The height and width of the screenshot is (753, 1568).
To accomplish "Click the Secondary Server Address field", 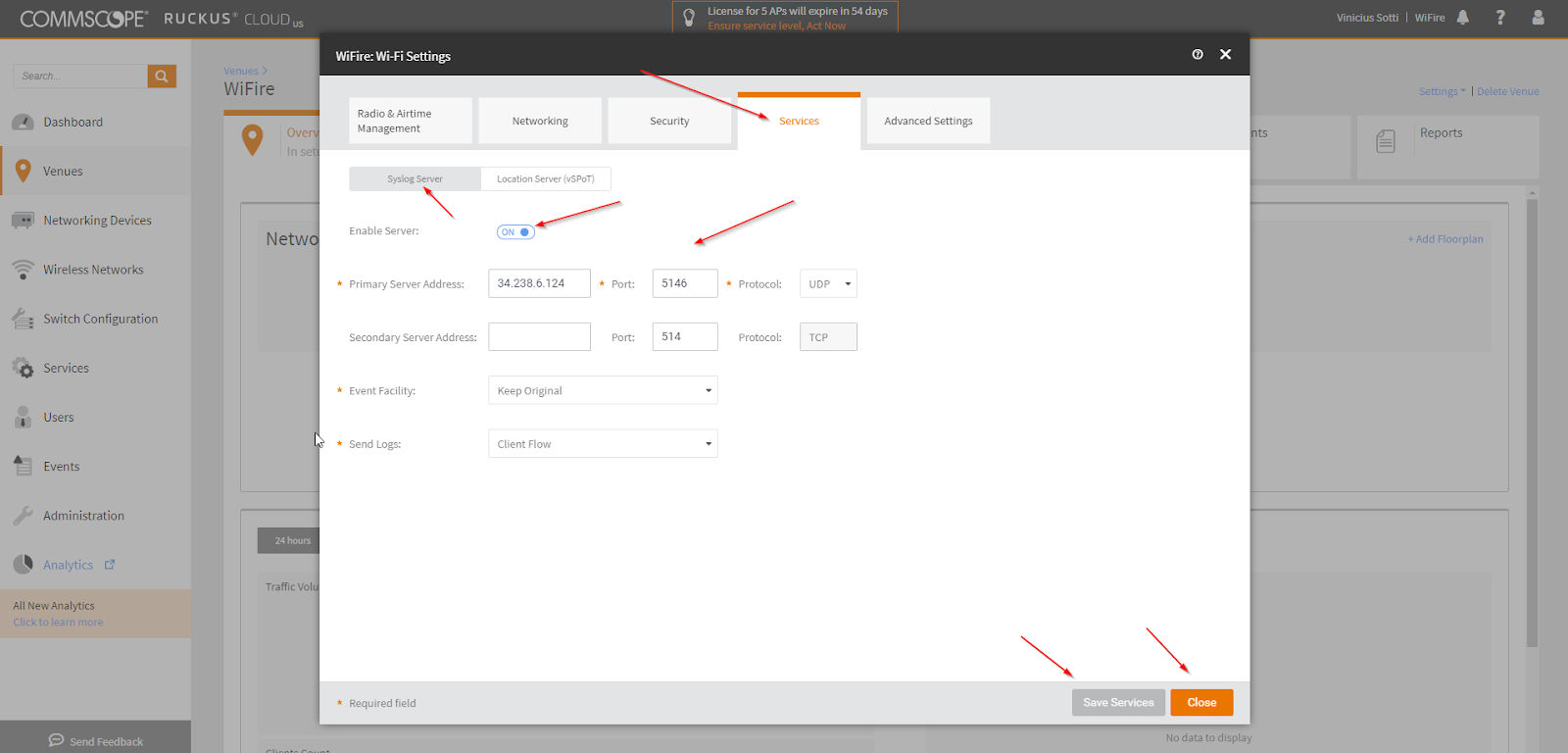I will click(x=539, y=336).
